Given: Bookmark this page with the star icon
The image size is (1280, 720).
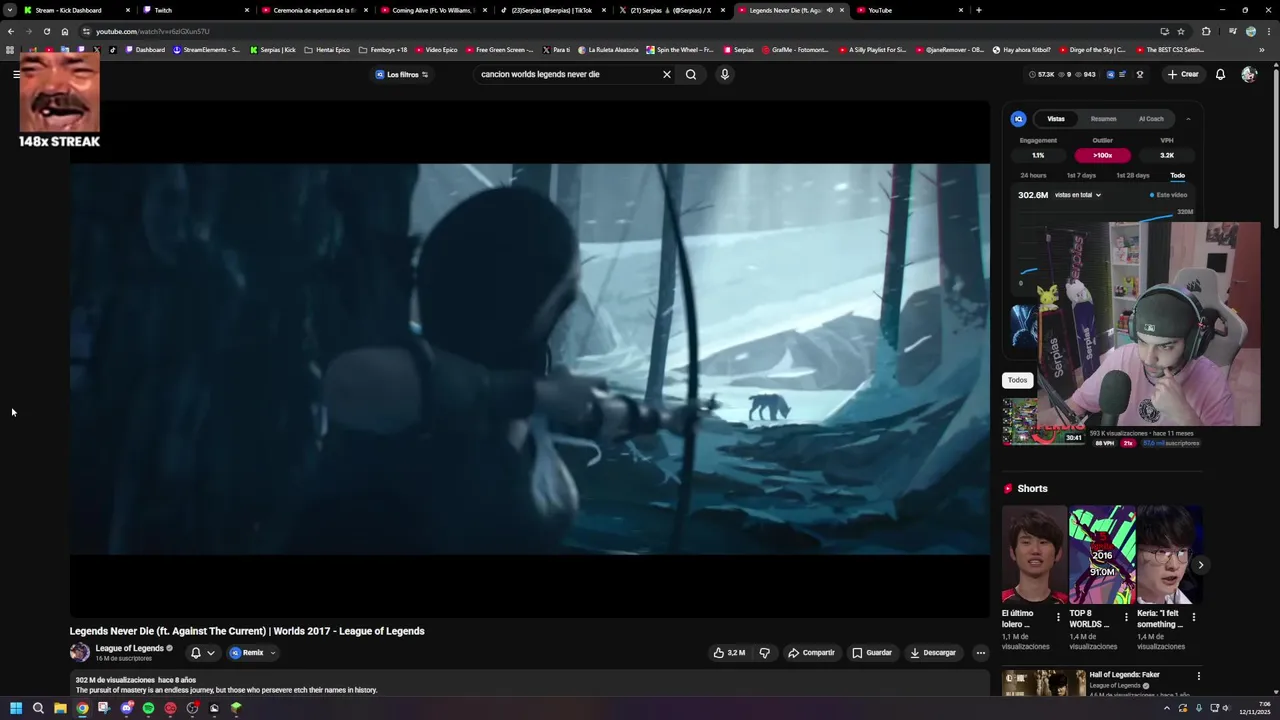Looking at the screenshot, I should (x=1181, y=31).
